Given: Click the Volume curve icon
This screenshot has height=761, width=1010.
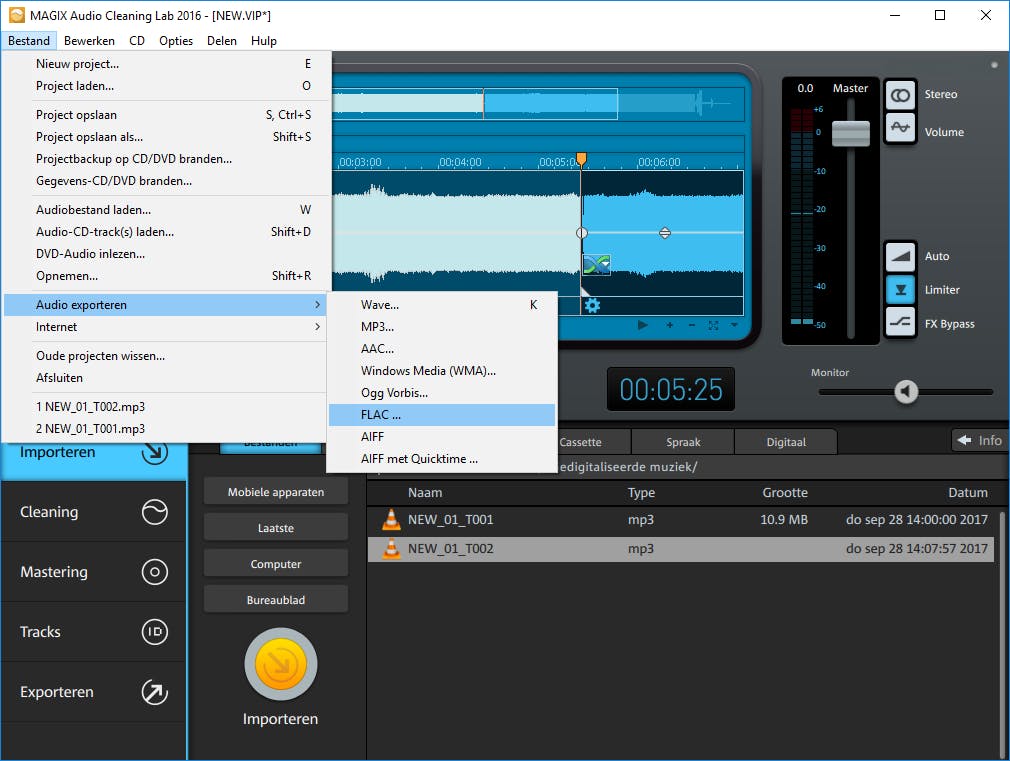Looking at the screenshot, I should [x=900, y=128].
